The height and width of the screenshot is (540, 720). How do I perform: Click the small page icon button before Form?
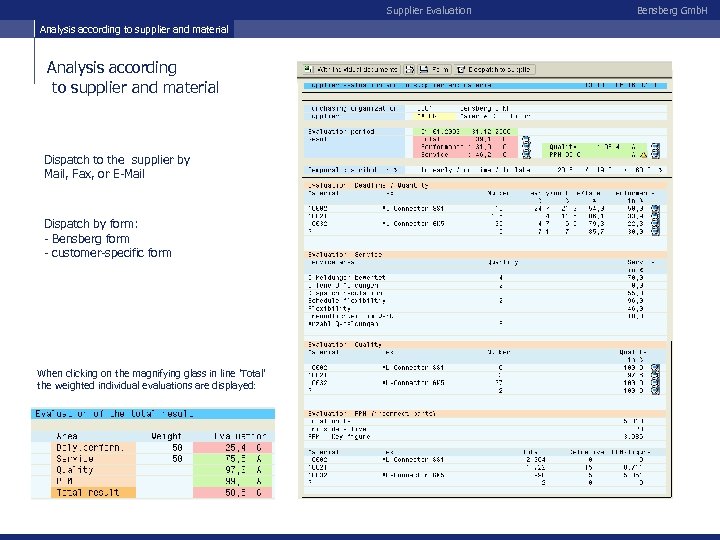pyautogui.click(x=409, y=69)
